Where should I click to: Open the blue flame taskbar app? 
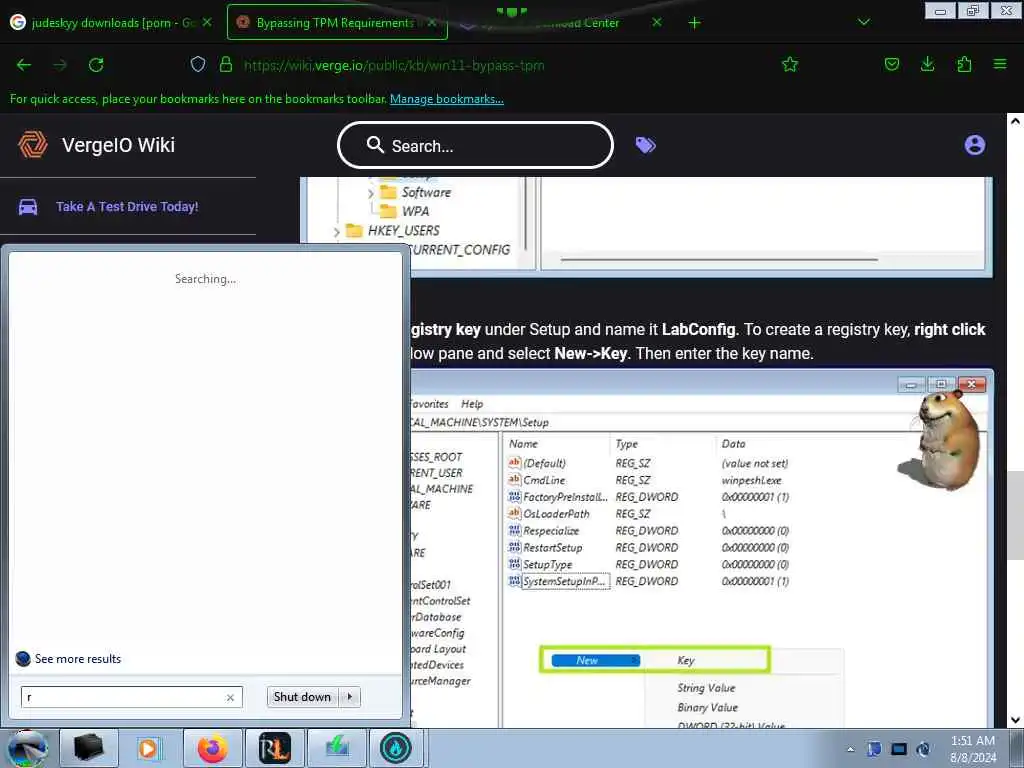pos(396,748)
